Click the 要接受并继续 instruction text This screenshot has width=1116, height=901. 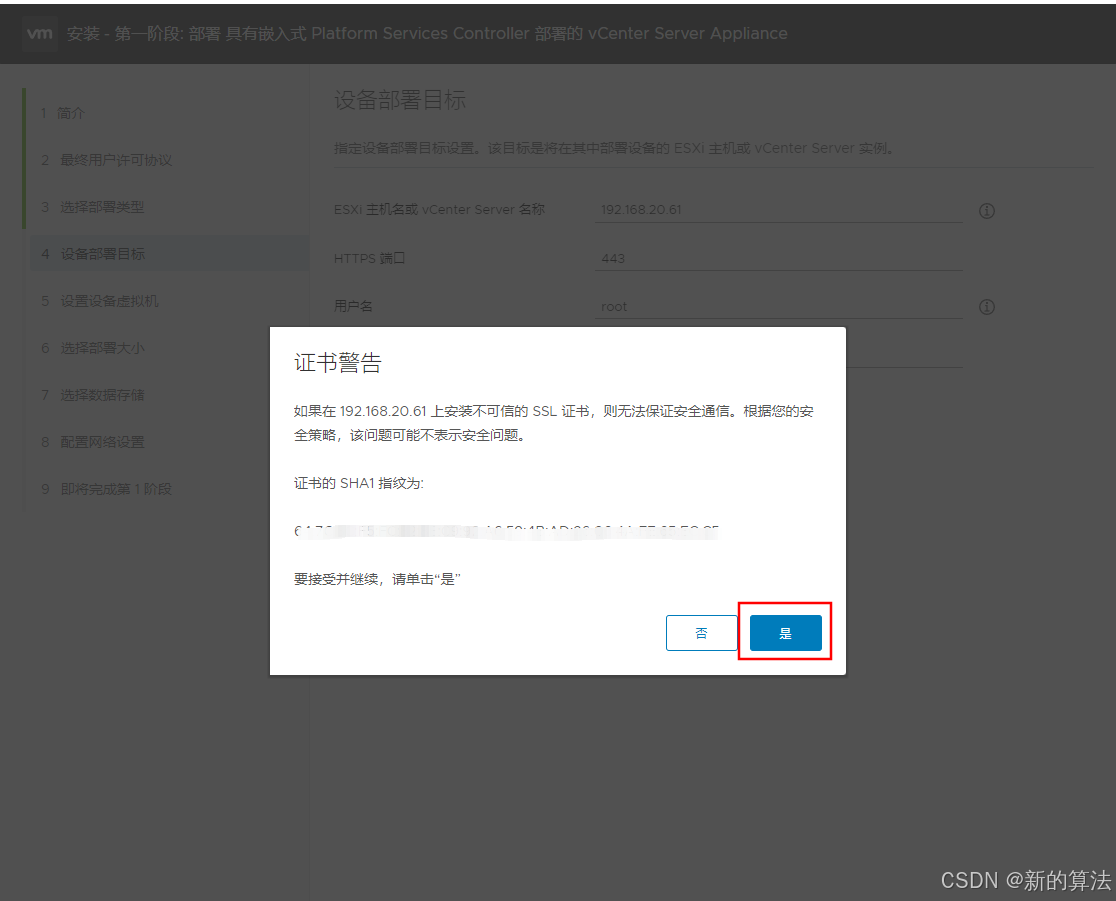[x=377, y=579]
